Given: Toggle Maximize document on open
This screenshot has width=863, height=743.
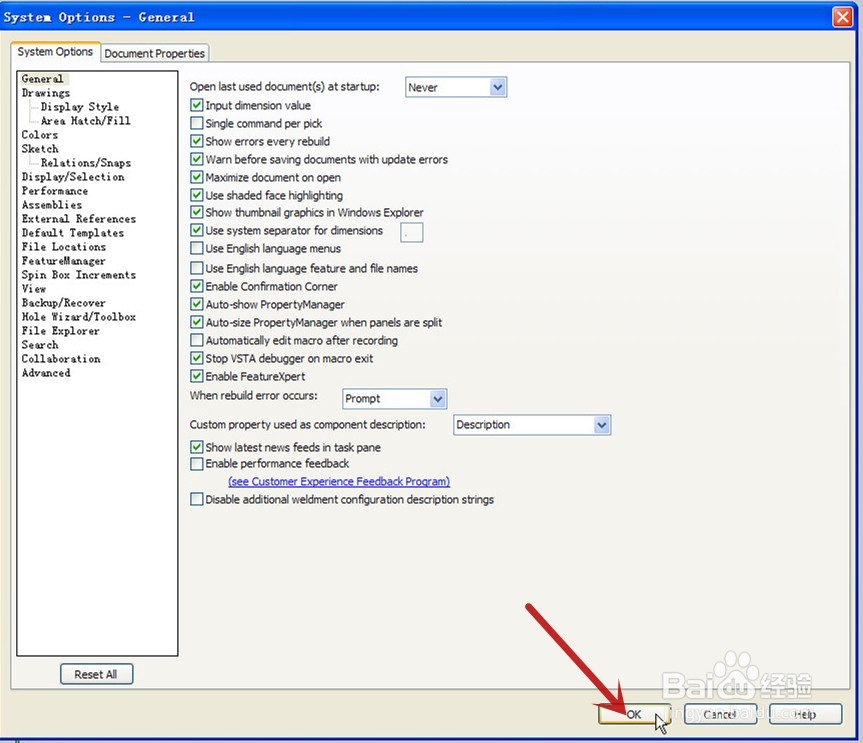Looking at the screenshot, I should tap(196, 177).
